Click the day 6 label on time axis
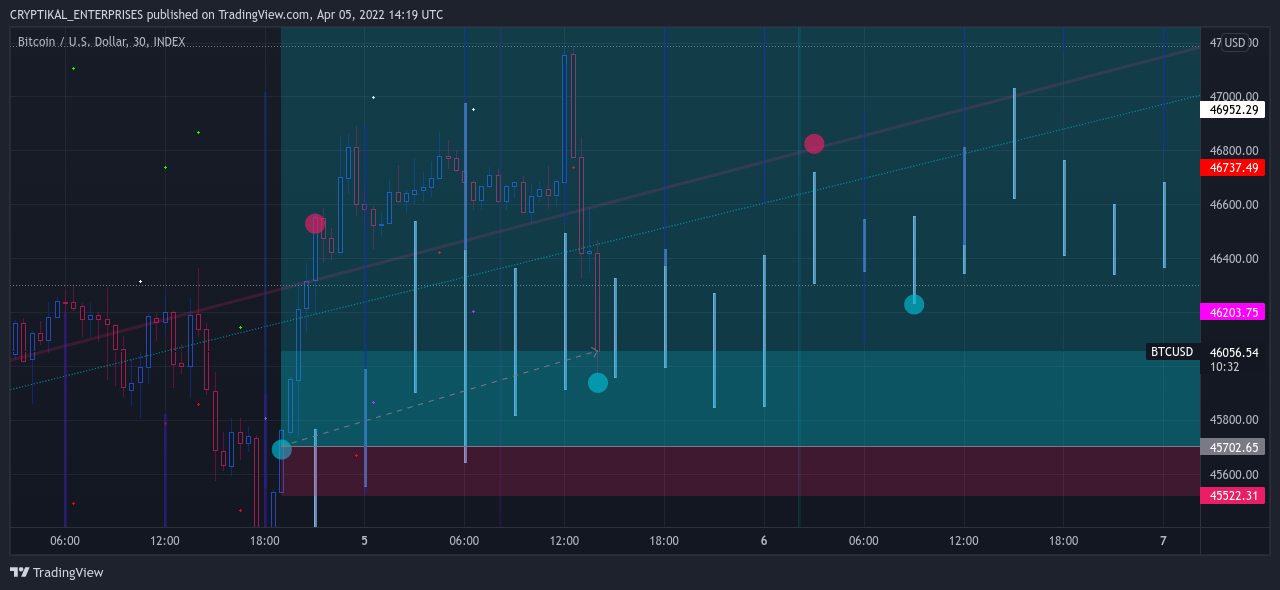The image size is (1280, 590). [x=764, y=541]
